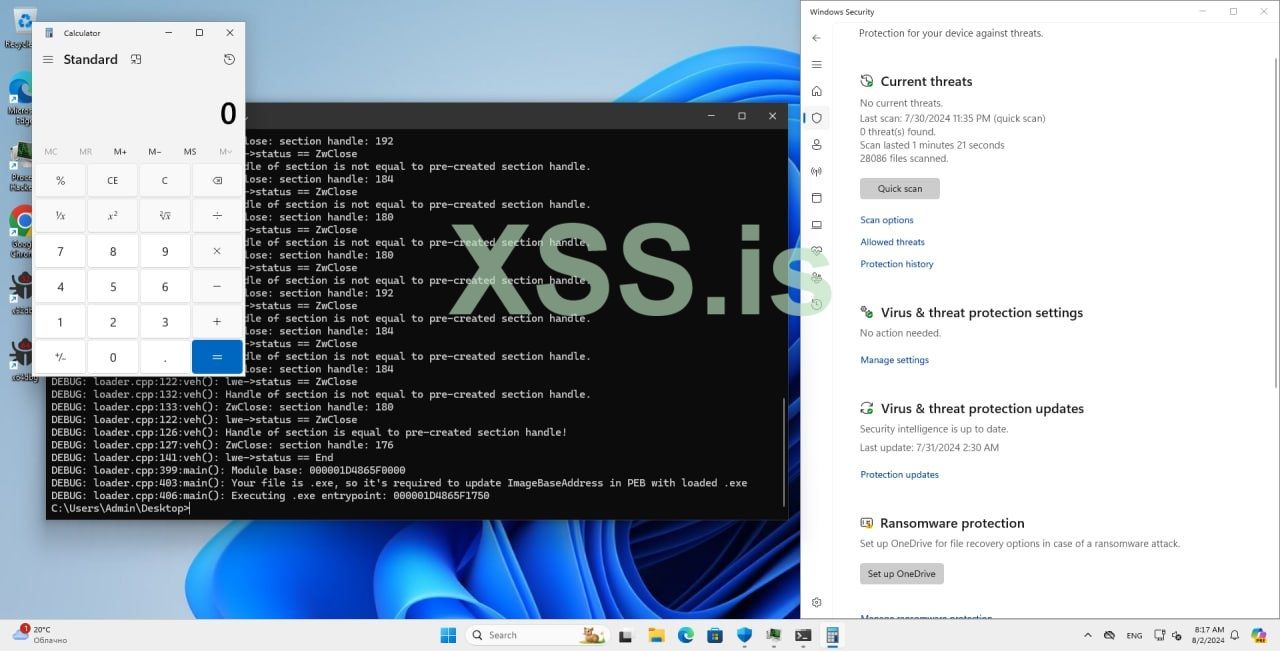Image resolution: width=1280 pixels, height=651 pixels.
Task: Open Microsoft Store taskbar icon
Action: point(715,635)
